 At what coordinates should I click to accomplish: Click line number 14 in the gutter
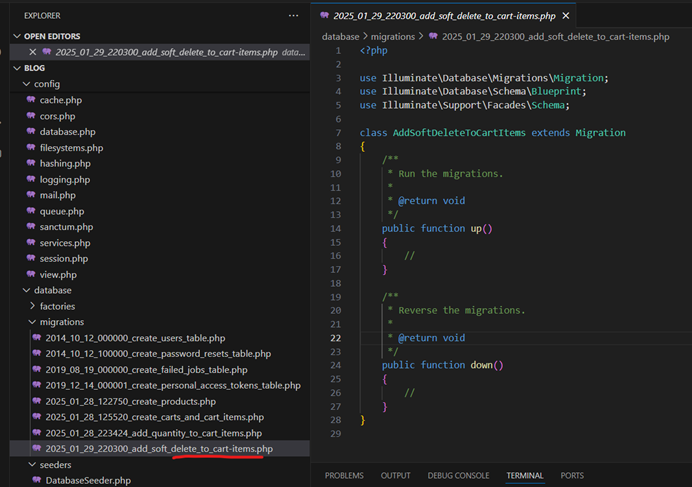pyautogui.click(x=335, y=228)
